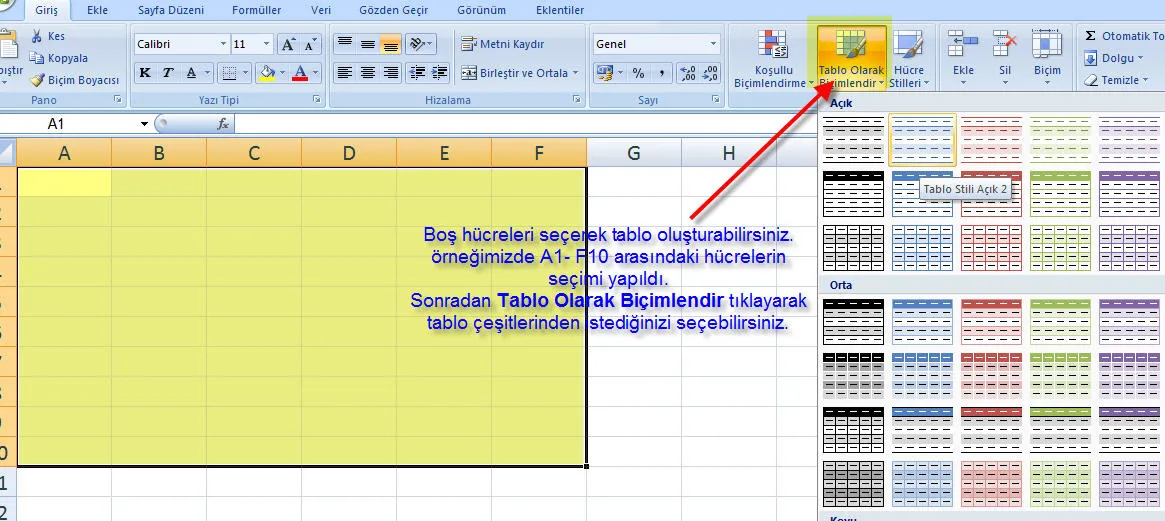The image size is (1165, 521).
Task: Toggle italic (T) formatting
Action: (x=168, y=73)
